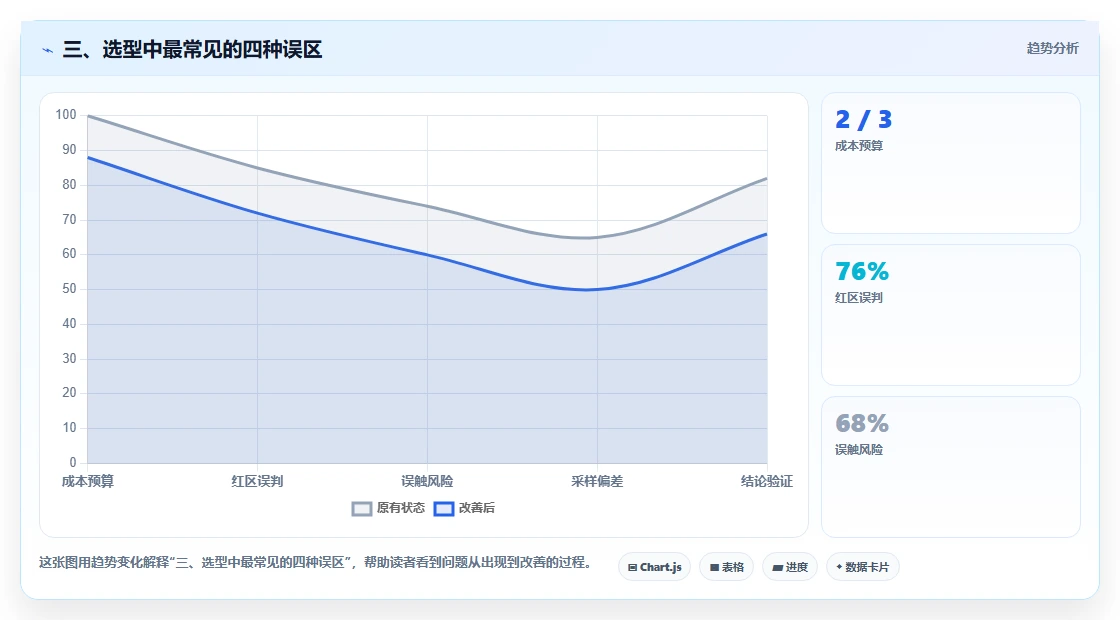1120x620 pixels.
Task: Click the 68% value text
Action: 862,424
